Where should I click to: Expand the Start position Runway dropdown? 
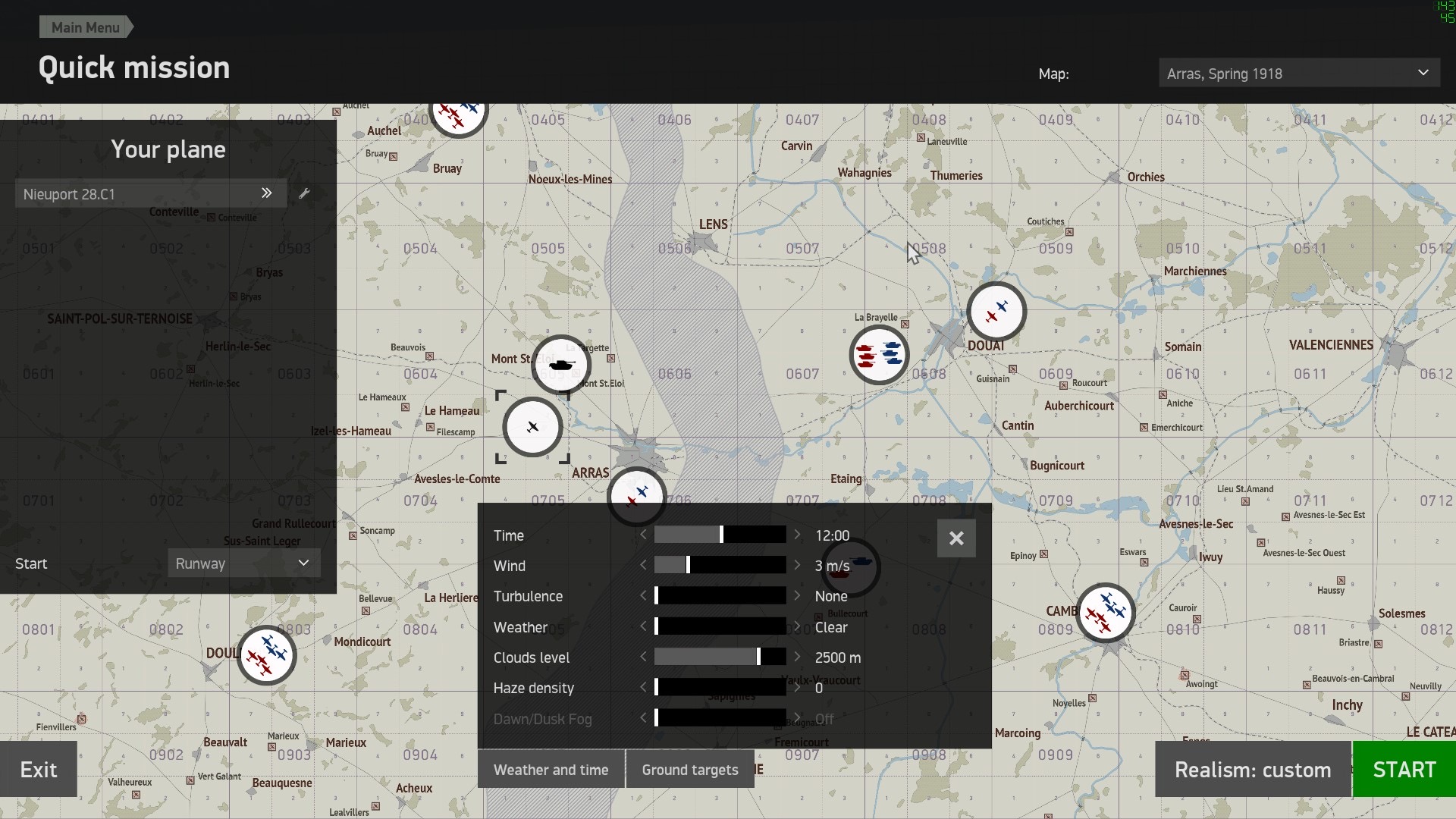pyautogui.click(x=243, y=563)
